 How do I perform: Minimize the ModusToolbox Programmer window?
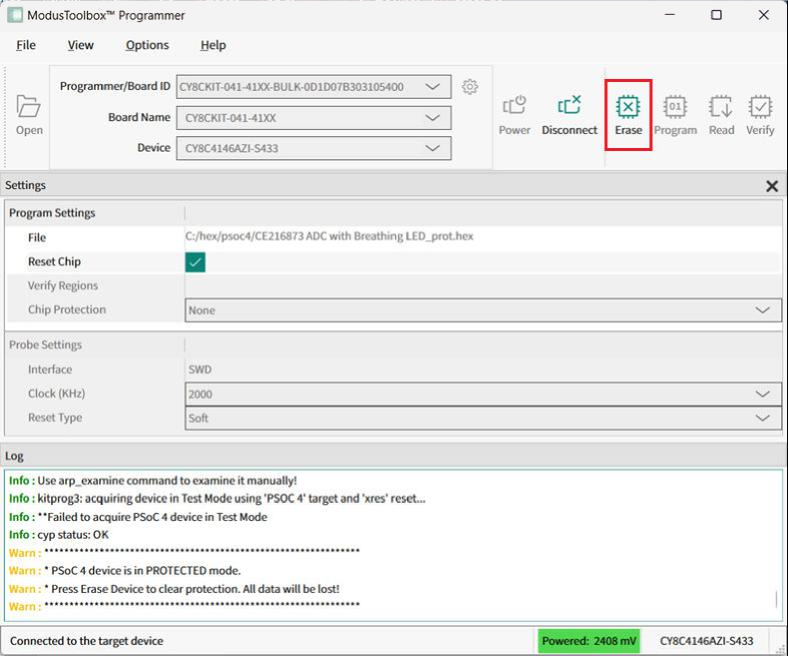click(x=669, y=15)
